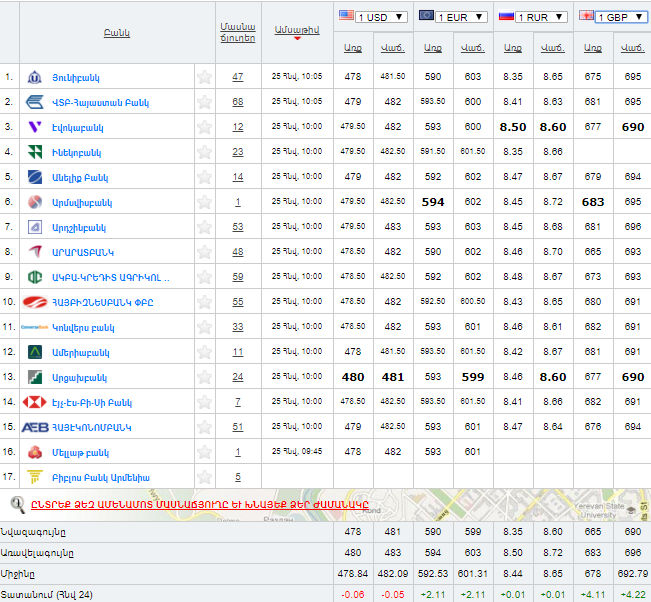Click the Unibank logo icon

click(34, 77)
